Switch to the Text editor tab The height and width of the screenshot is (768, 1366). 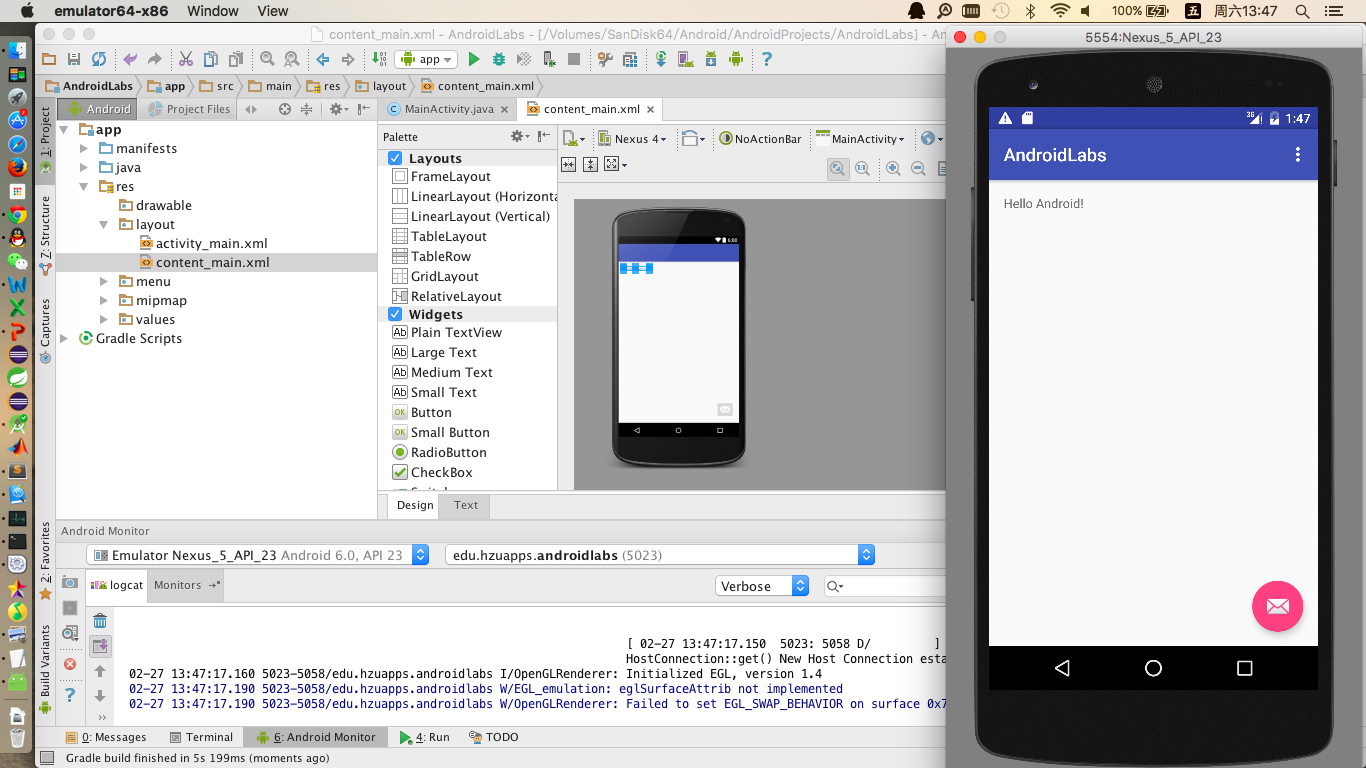point(466,505)
